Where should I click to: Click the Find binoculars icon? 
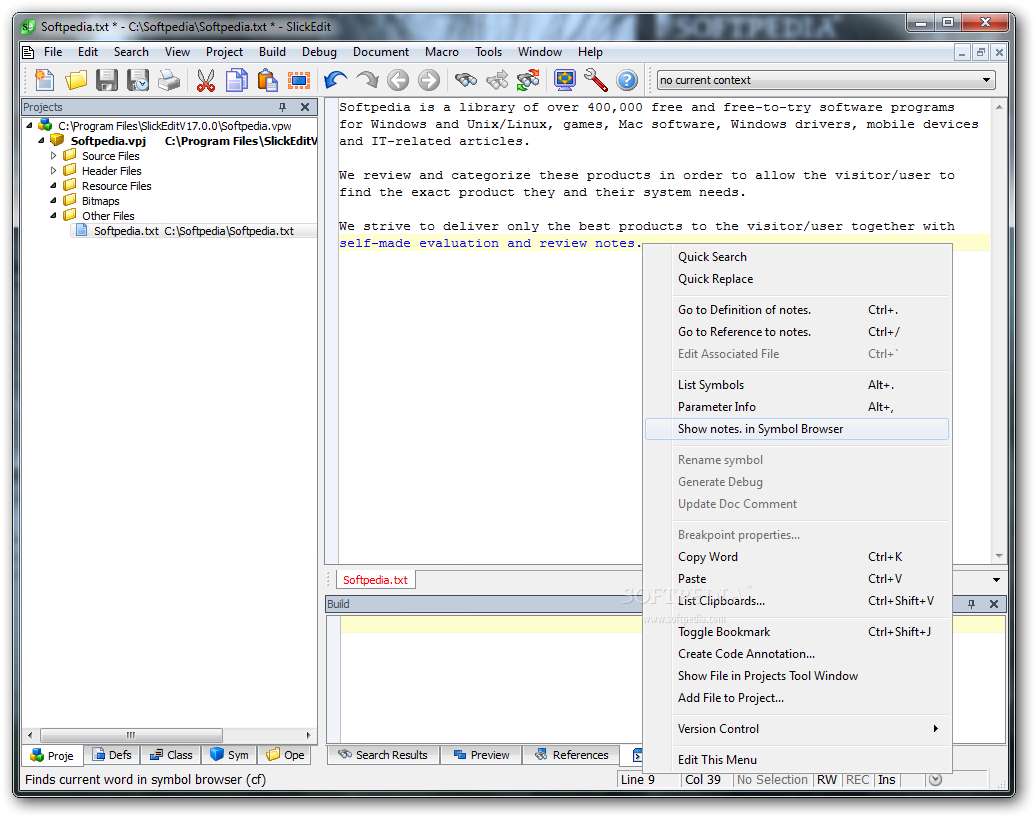(x=466, y=80)
